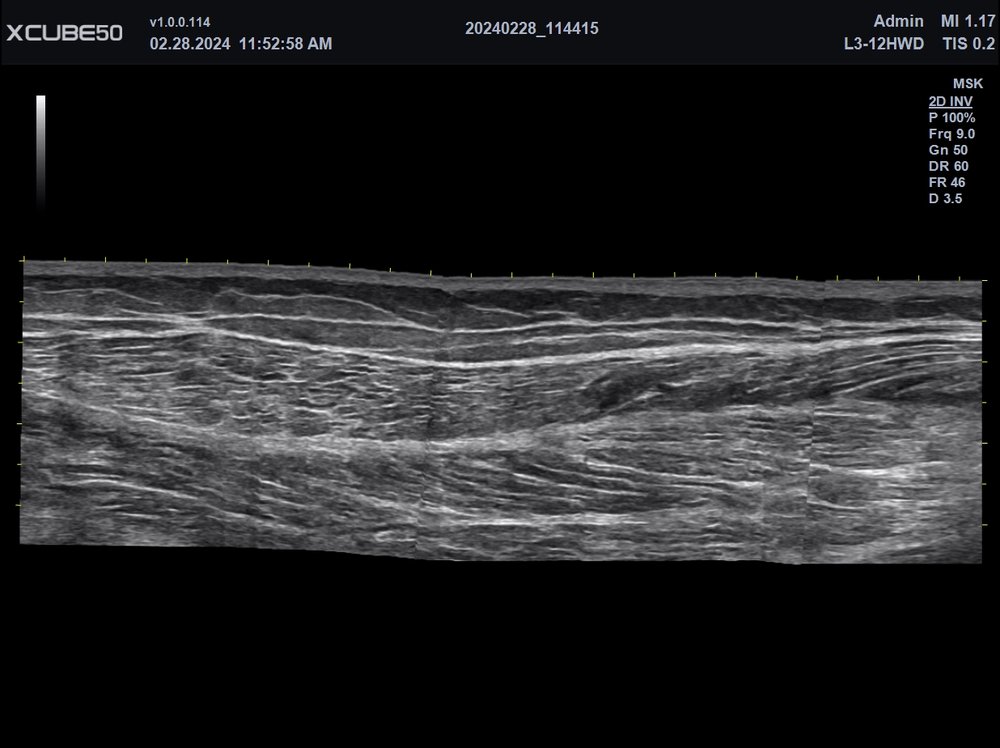Click the grayscale bar

tap(41, 152)
